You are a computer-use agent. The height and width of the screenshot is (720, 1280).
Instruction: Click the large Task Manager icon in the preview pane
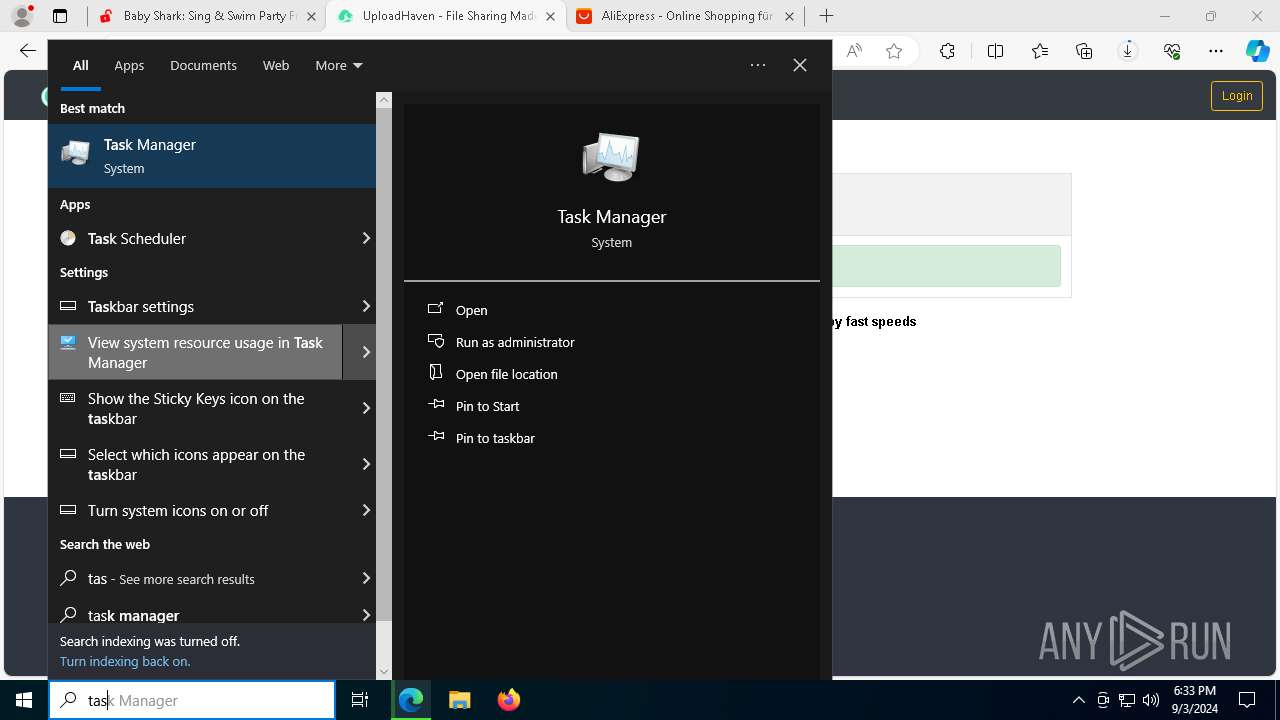pos(611,157)
